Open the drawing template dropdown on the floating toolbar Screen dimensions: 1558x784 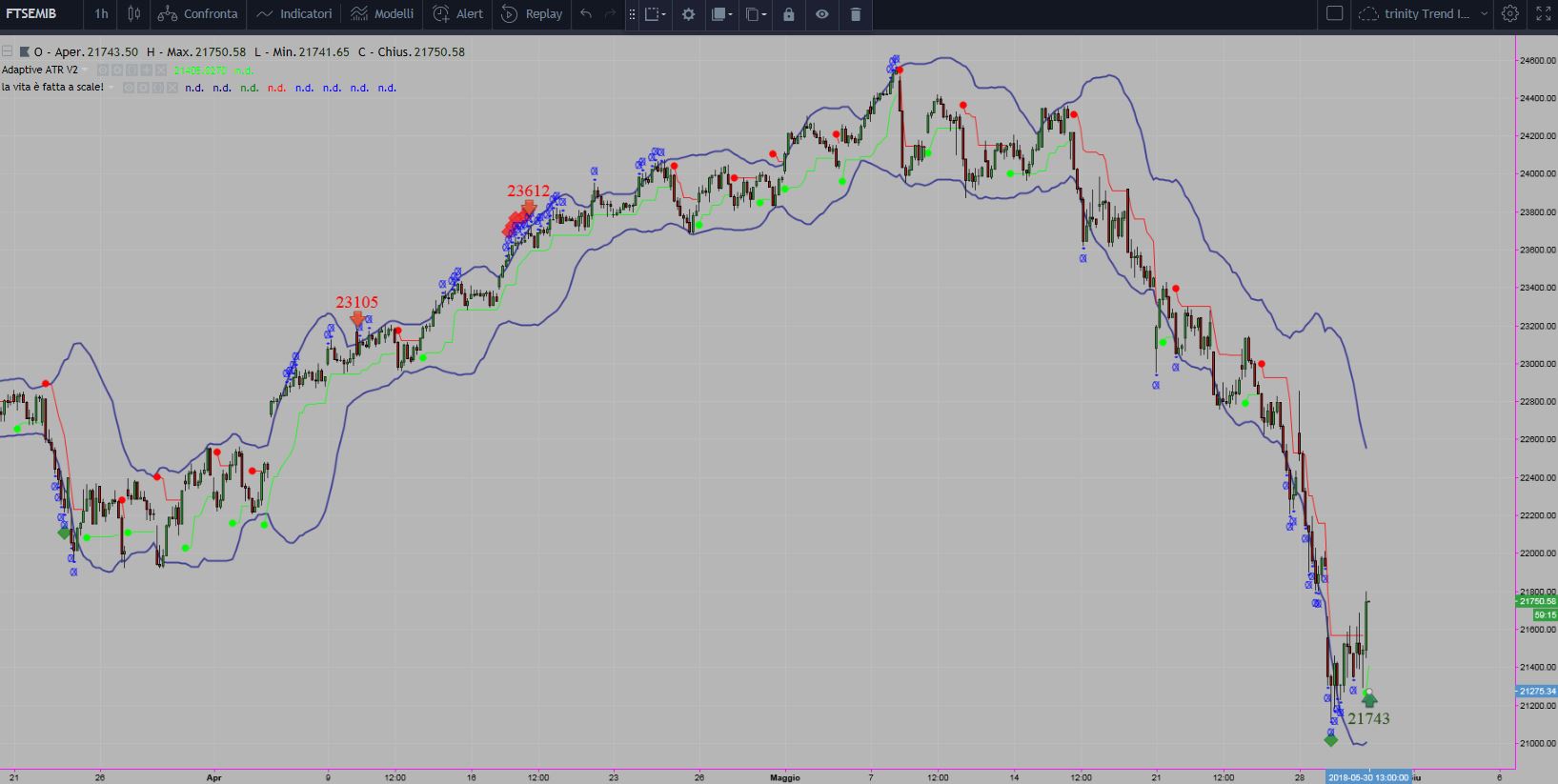point(654,14)
